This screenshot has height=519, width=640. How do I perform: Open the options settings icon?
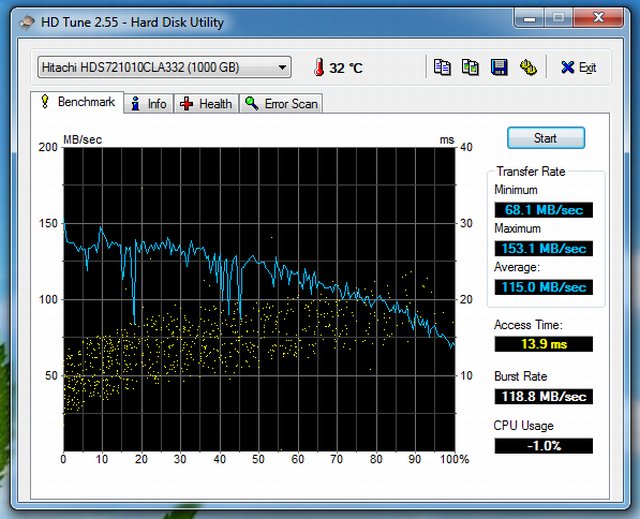point(528,67)
